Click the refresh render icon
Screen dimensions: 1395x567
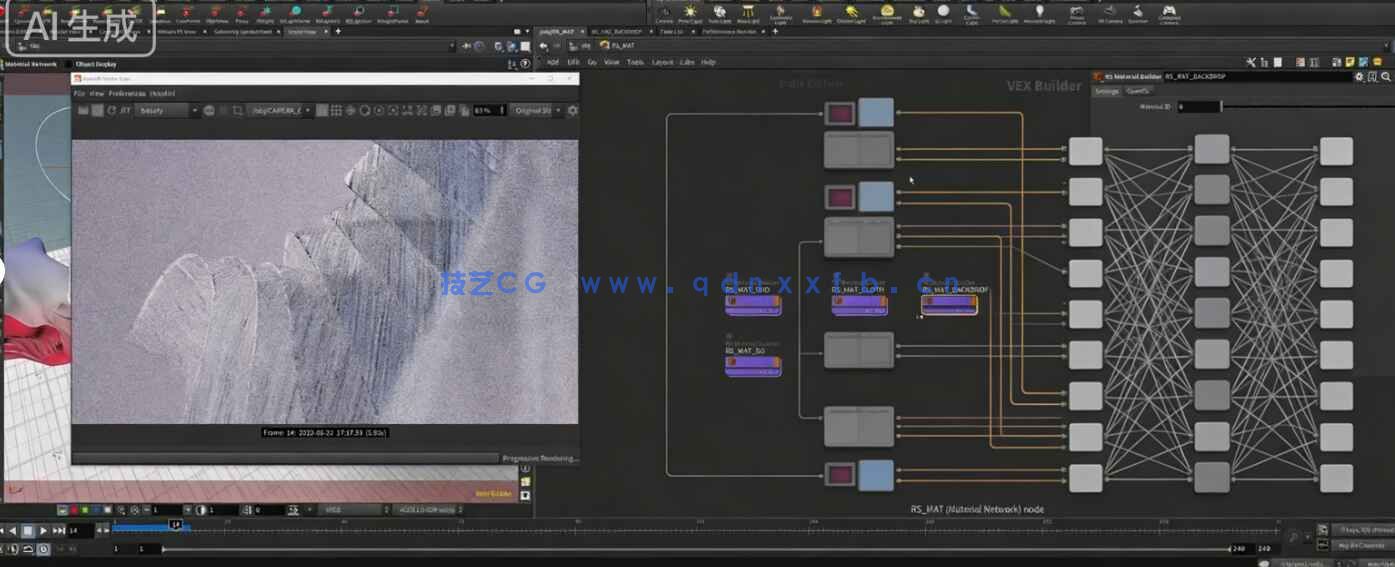point(111,111)
